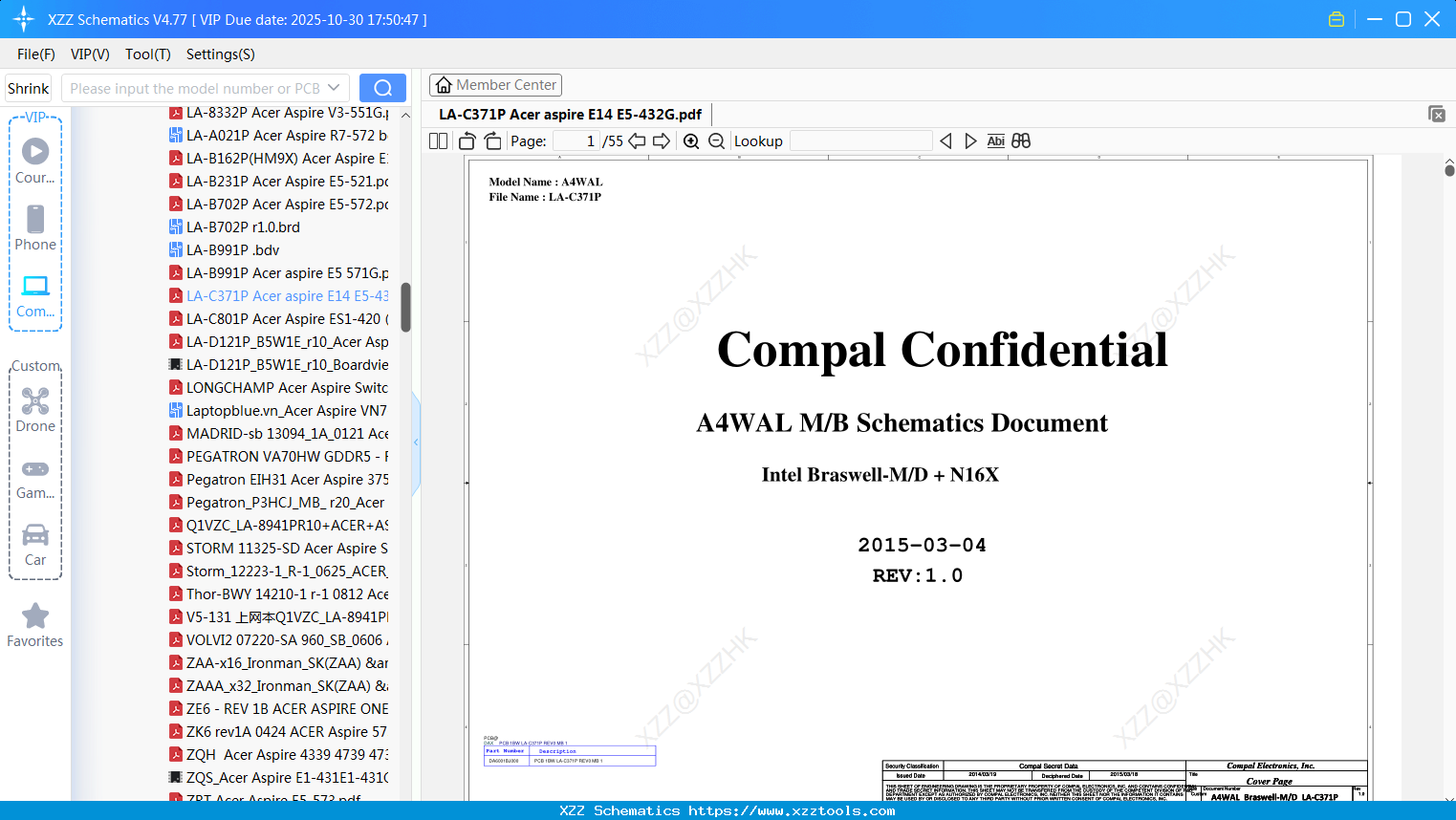Go to the next page arrow
The image size is (1456, 820).
(x=662, y=141)
